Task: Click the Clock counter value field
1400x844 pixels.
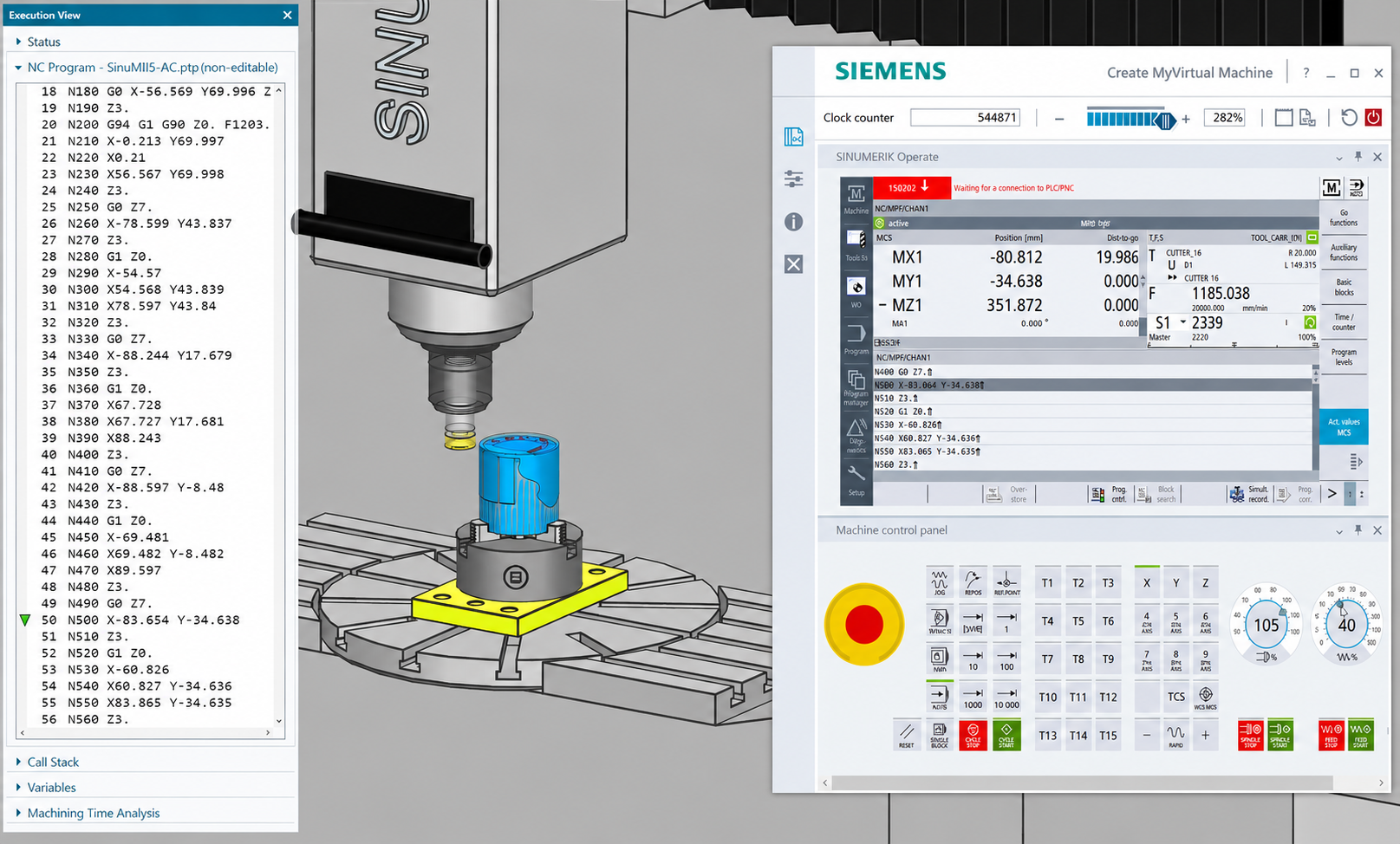Action: click(965, 118)
